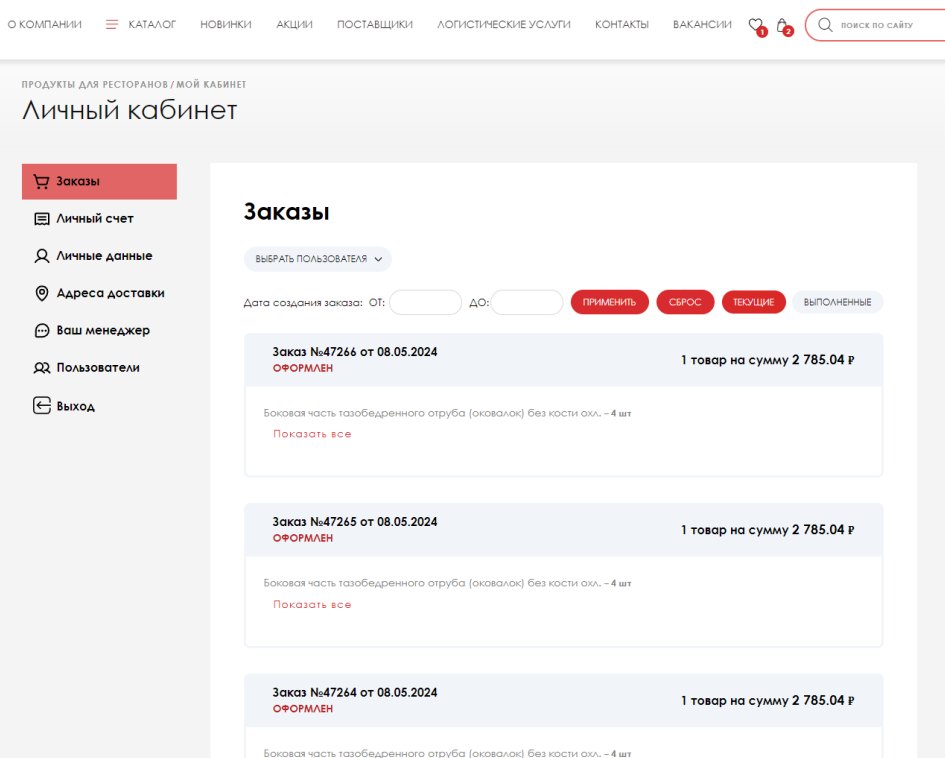This screenshot has height=758, width=945.
Task: Open the НОВИНКИ menu item
Action: tap(226, 24)
